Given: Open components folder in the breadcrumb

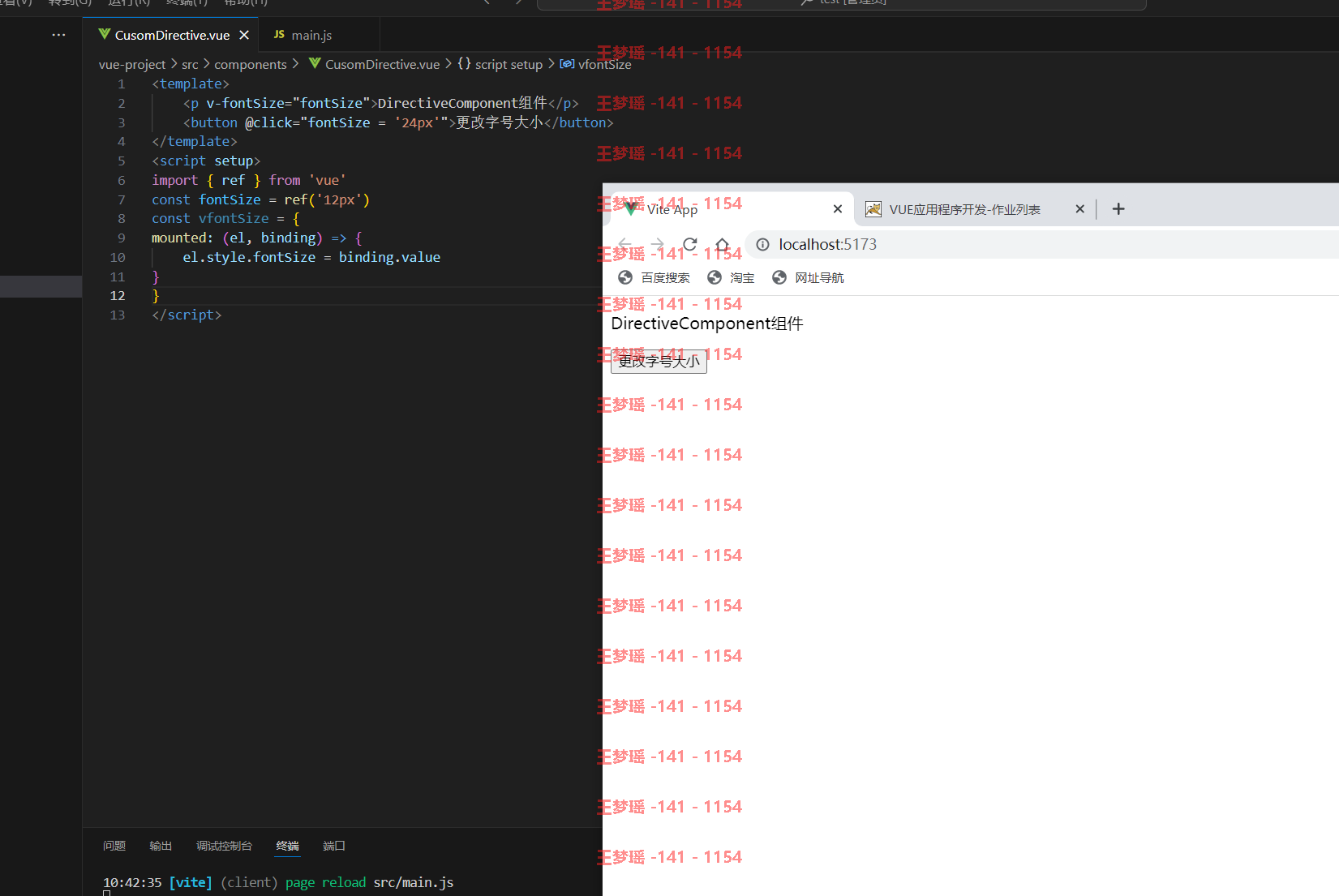Looking at the screenshot, I should tap(251, 64).
